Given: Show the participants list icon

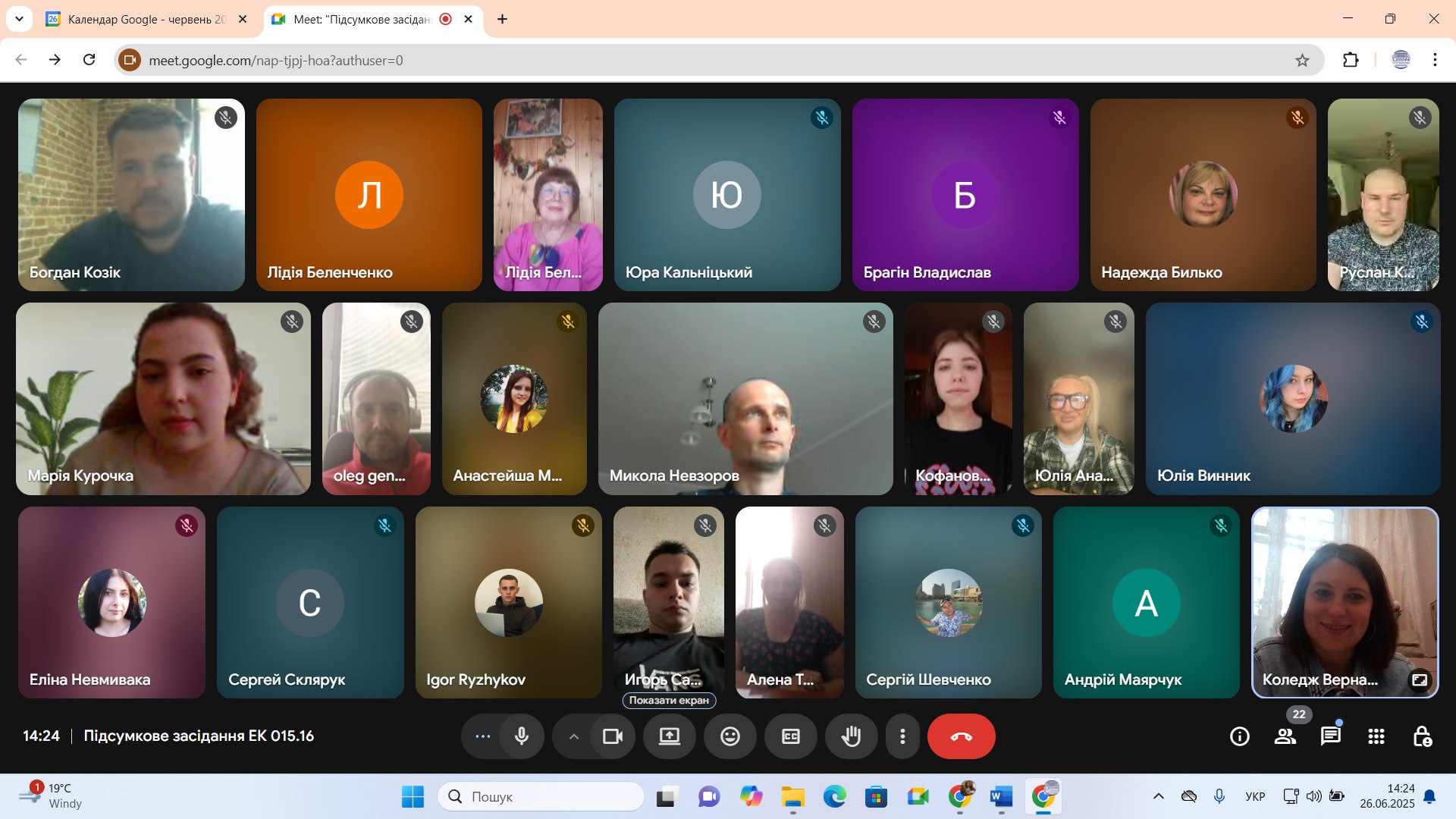Looking at the screenshot, I should pyautogui.click(x=1285, y=736).
